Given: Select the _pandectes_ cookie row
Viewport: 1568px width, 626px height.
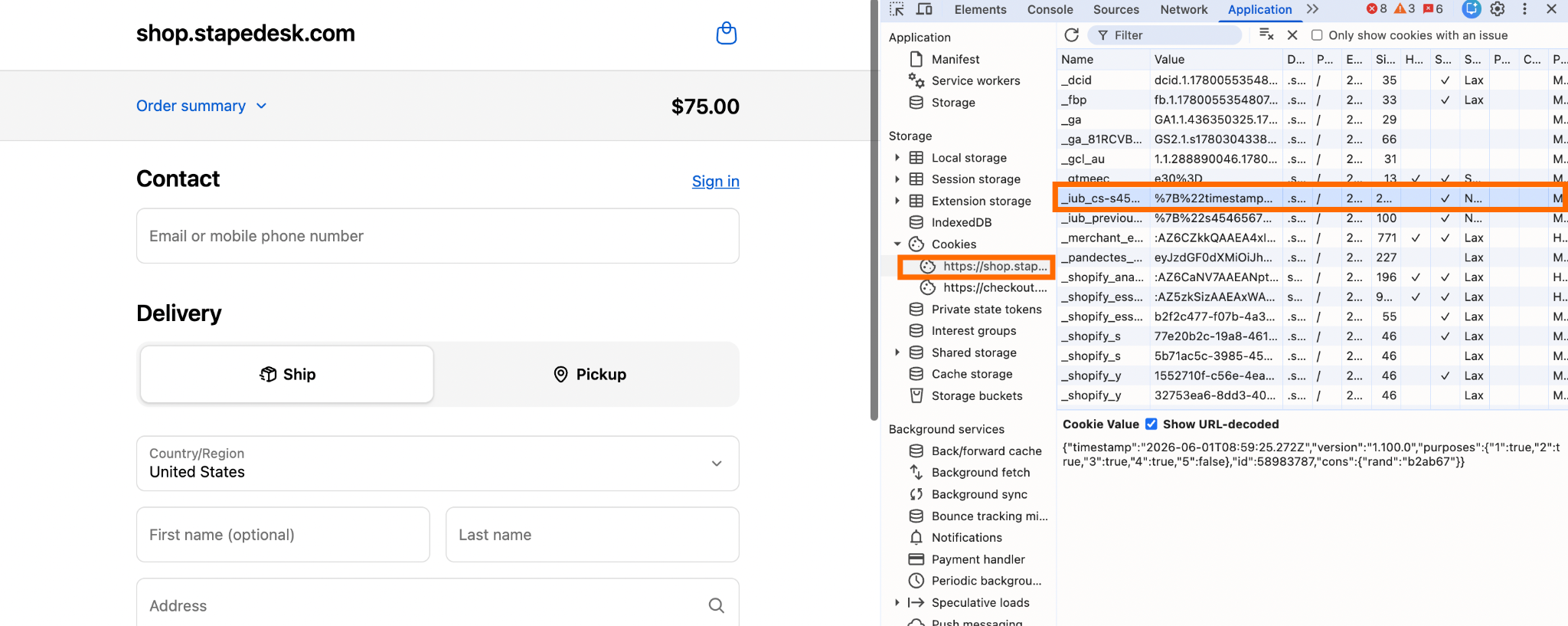Looking at the screenshot, I should pyautogui.click(x=1312, y=257).
